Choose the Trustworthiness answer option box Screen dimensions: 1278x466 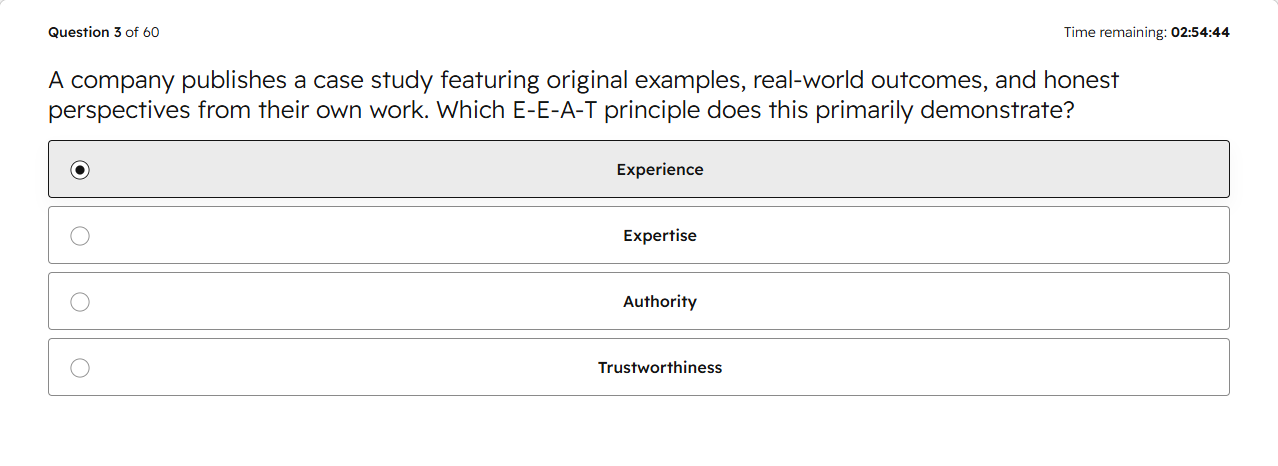pos(639,367)
